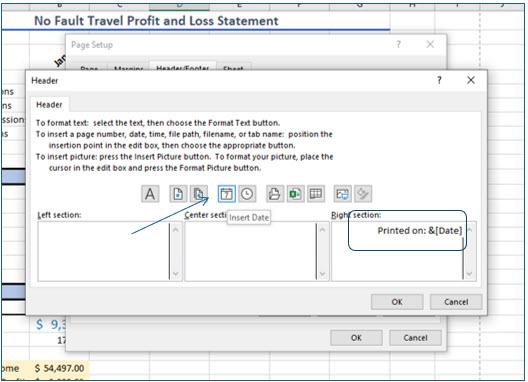Close the Page Setup dialog
This screenshot has height=382, width=528.
click(430, 44)
